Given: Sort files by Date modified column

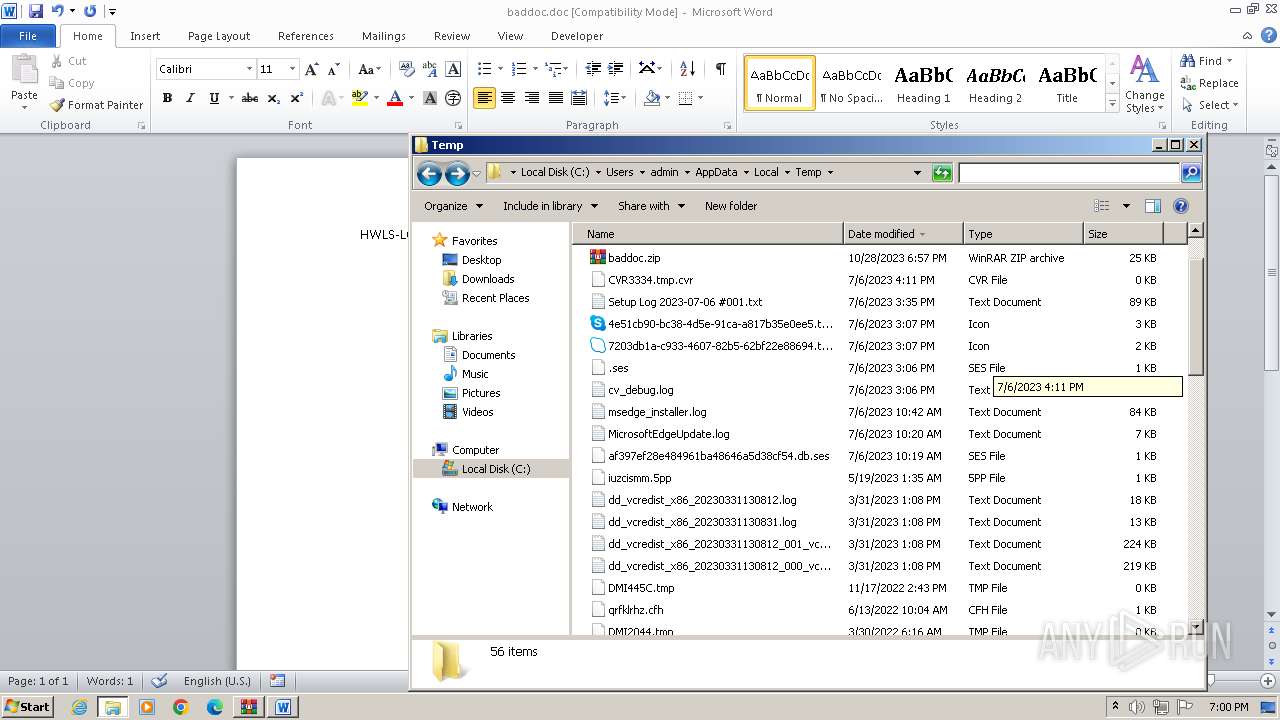Looking at the screenshot, I should (x=903, y=234).
